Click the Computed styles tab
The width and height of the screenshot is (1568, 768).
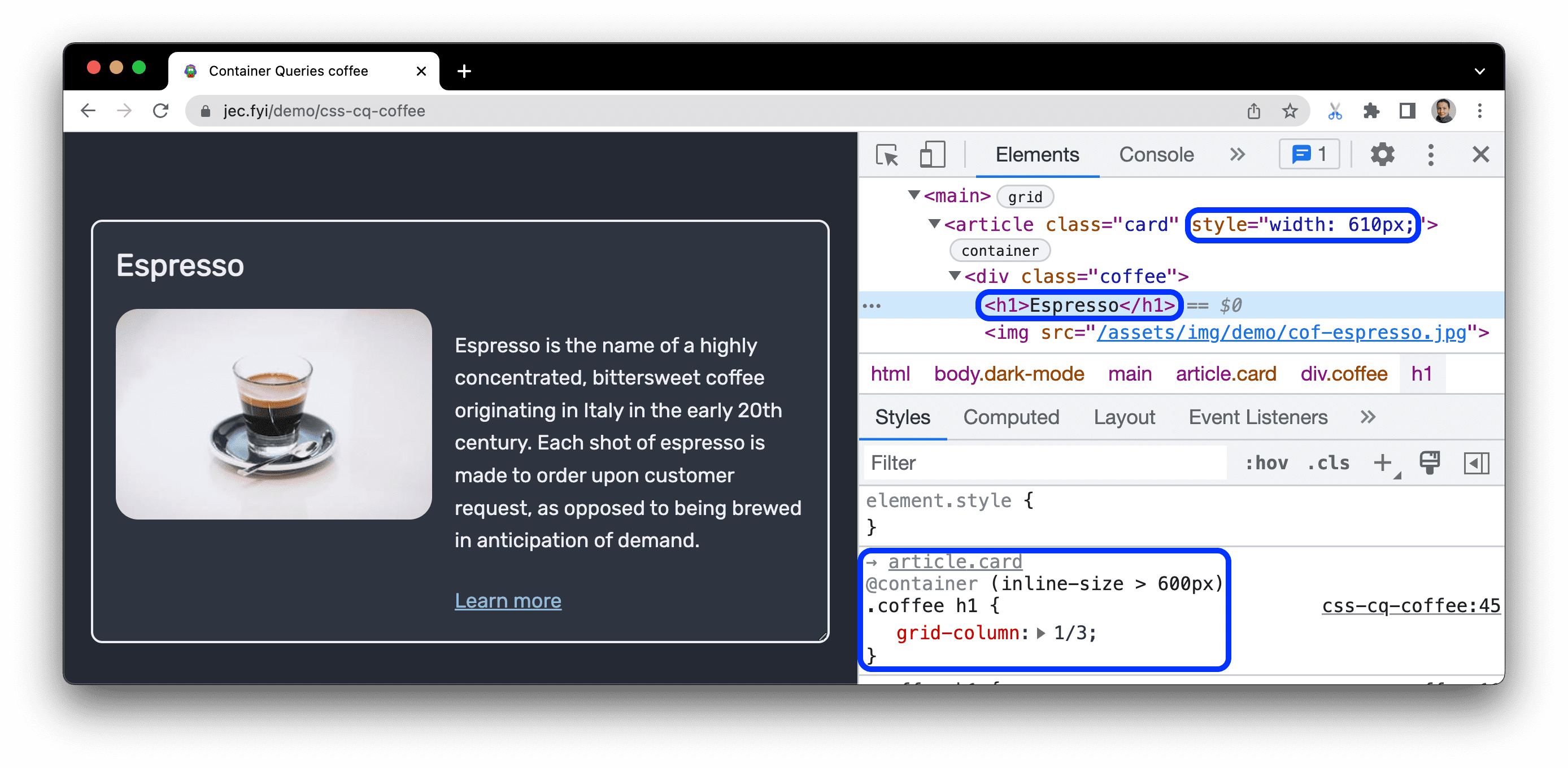point(1010,418)
